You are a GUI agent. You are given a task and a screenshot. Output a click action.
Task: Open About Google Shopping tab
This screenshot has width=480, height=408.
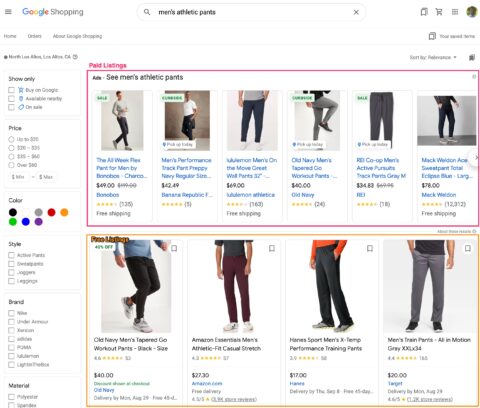click(x=77, y=36)
